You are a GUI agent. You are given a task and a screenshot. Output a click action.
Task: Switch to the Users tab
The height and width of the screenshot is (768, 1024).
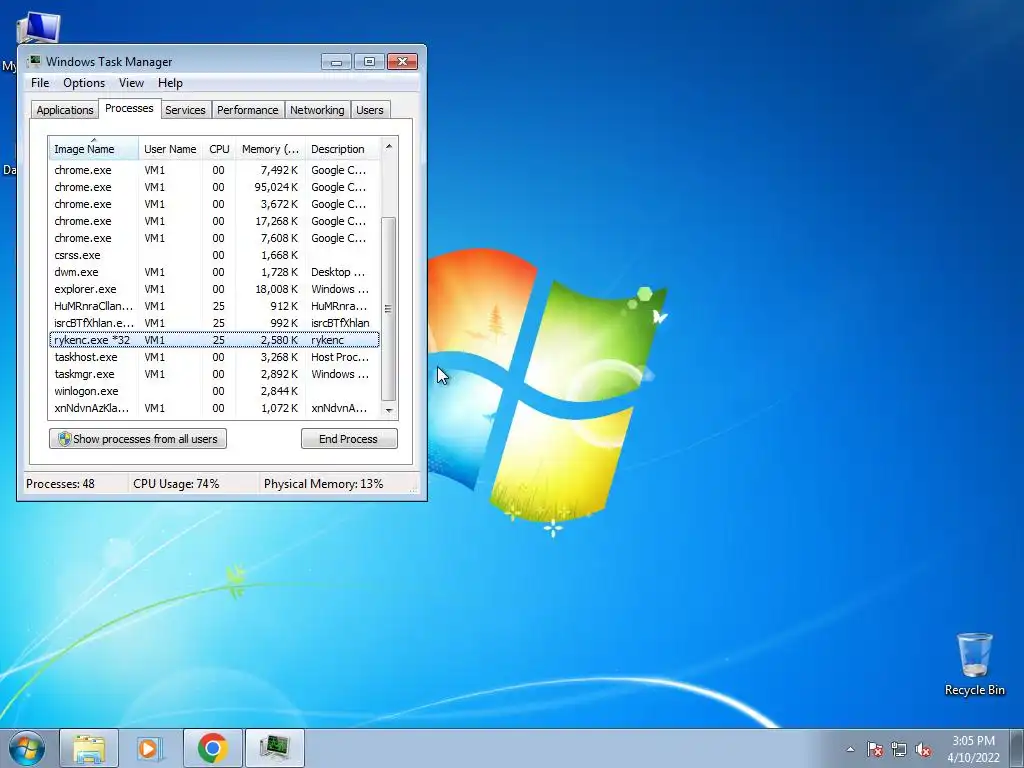click(370, 110)
